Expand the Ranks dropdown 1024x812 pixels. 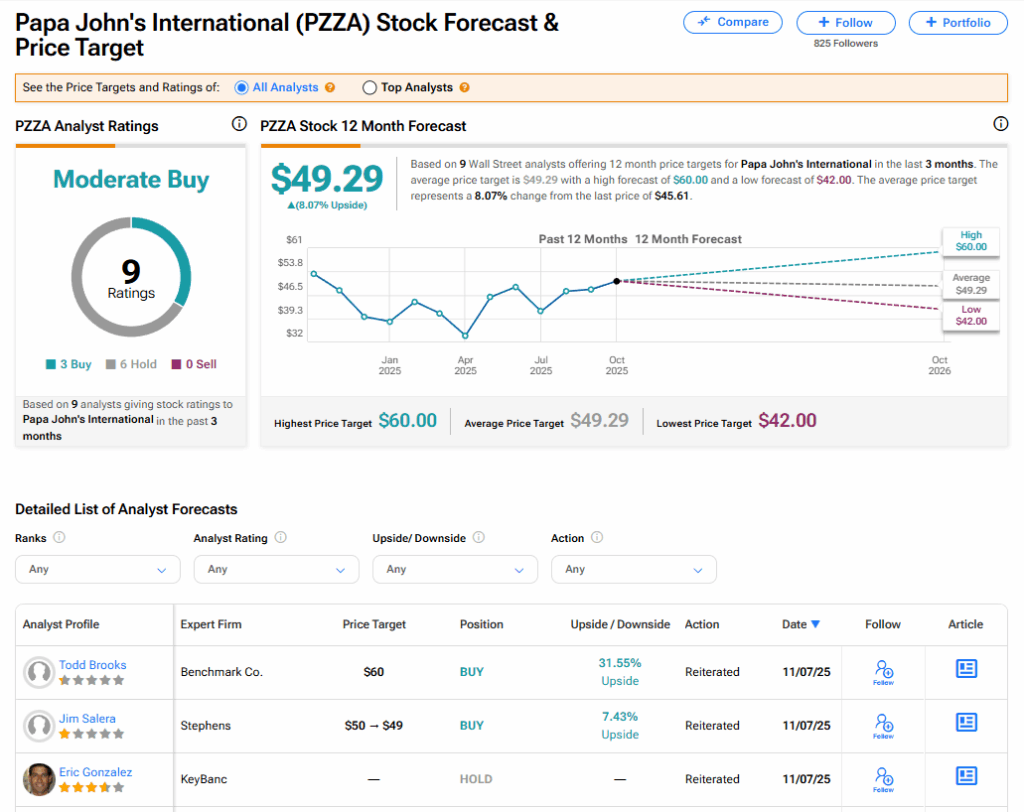[97, 569]
